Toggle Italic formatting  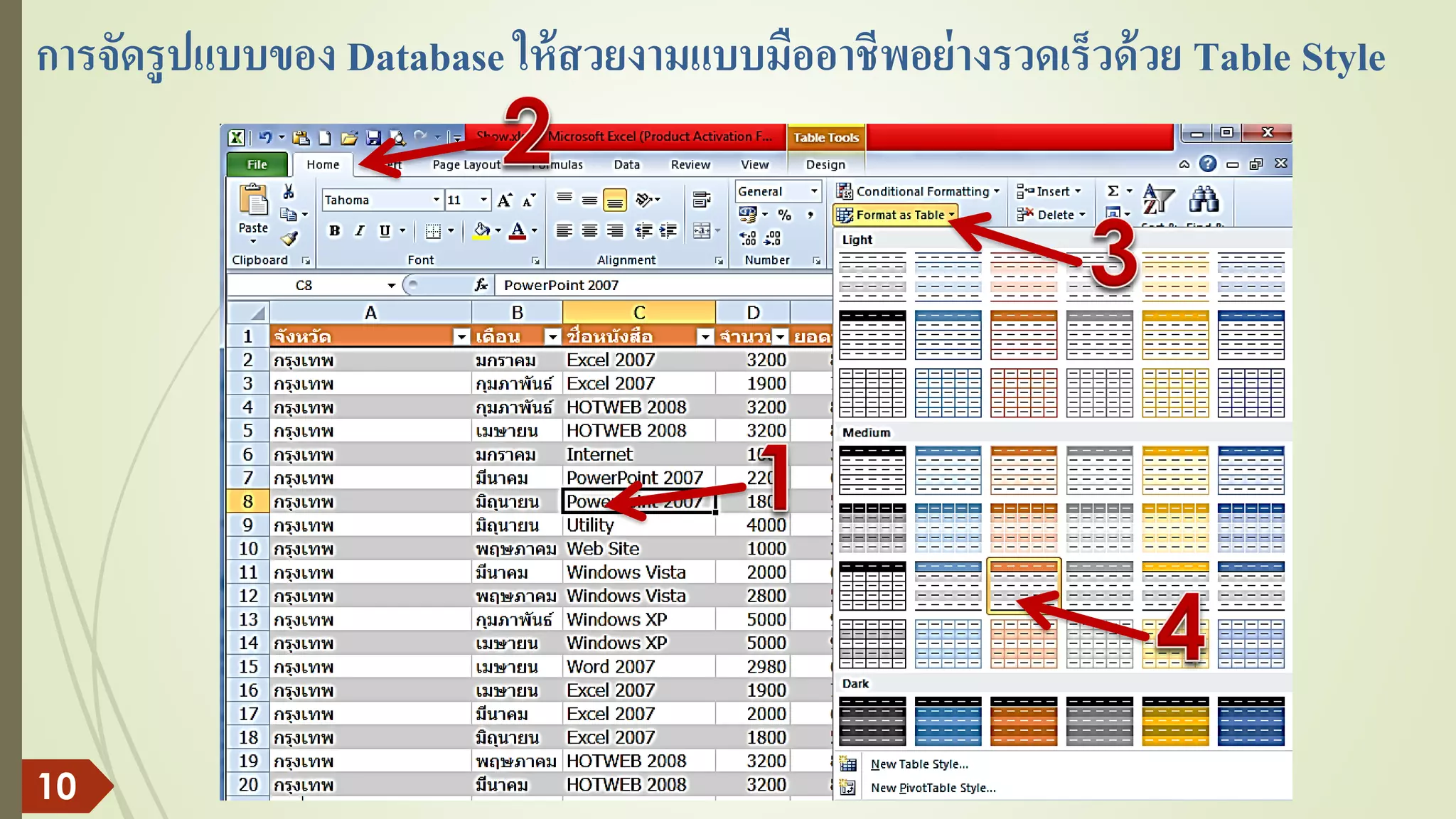click(360, 230)
